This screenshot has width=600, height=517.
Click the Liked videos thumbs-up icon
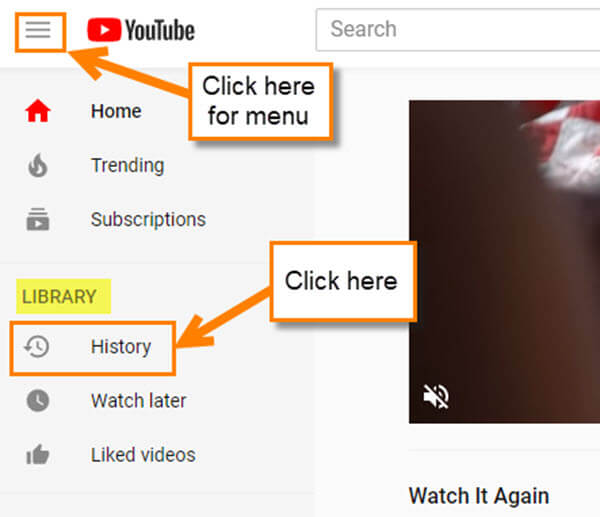[x=38, y=454]
